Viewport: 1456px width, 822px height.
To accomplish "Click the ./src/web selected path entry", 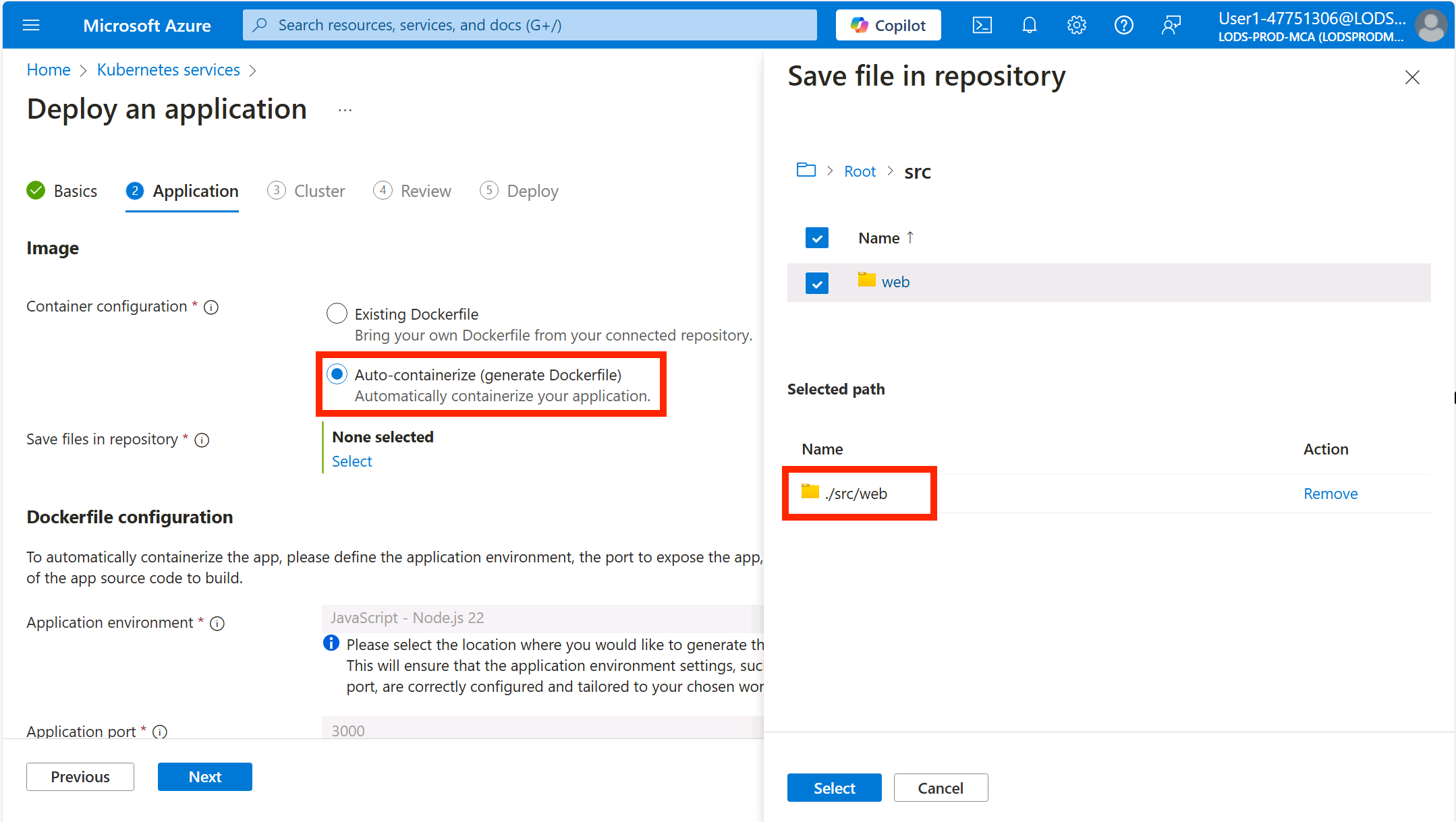I will click(x=856, y=494).
